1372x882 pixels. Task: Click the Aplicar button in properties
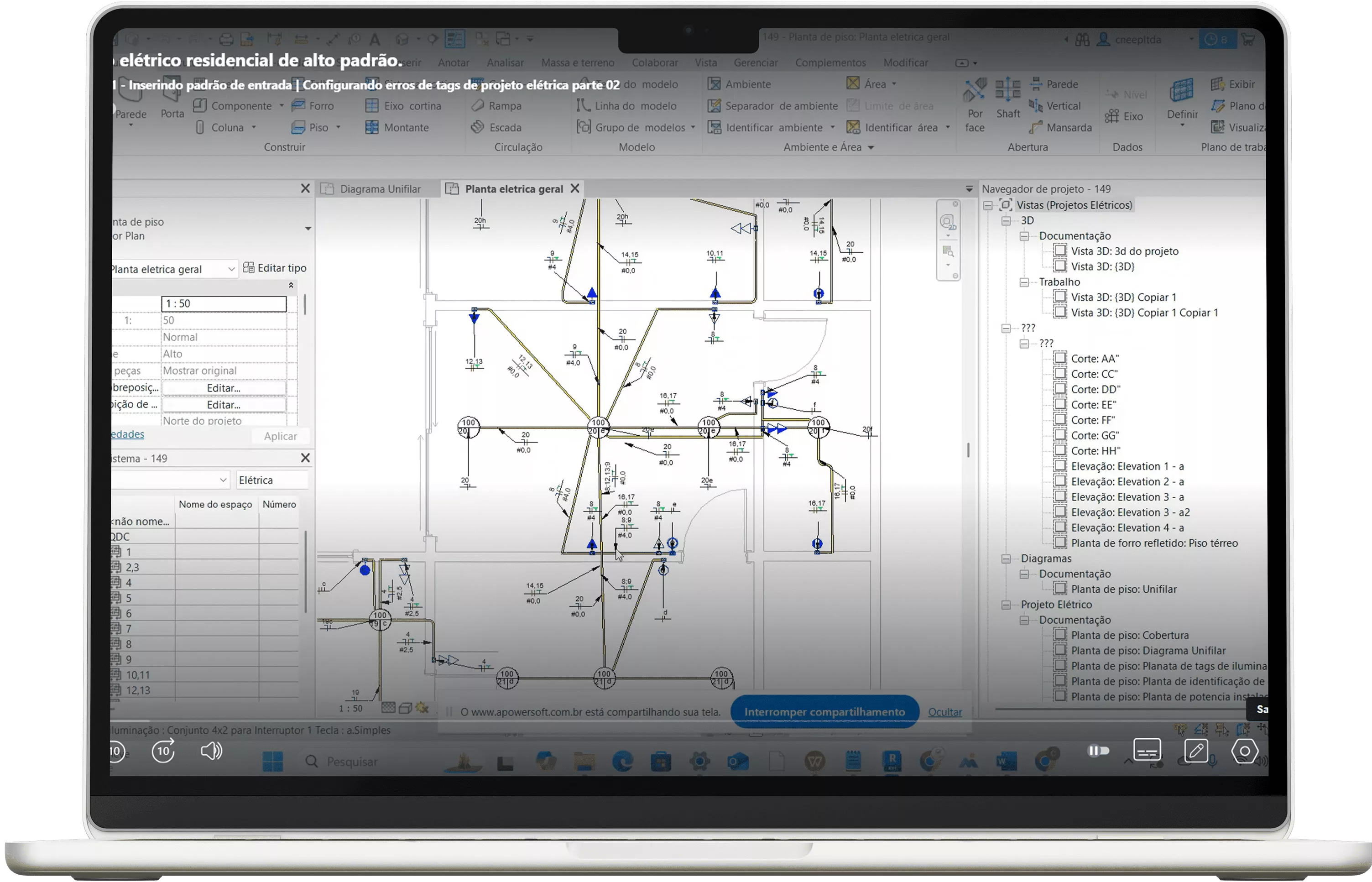pos(281,436)
